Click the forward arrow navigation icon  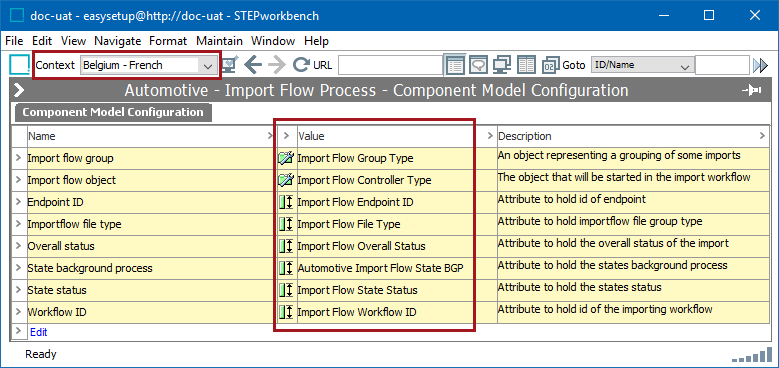277,65
